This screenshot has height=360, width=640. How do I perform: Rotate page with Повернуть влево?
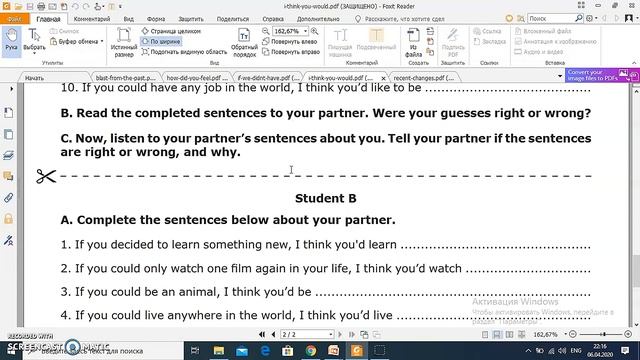click(290, 41)
